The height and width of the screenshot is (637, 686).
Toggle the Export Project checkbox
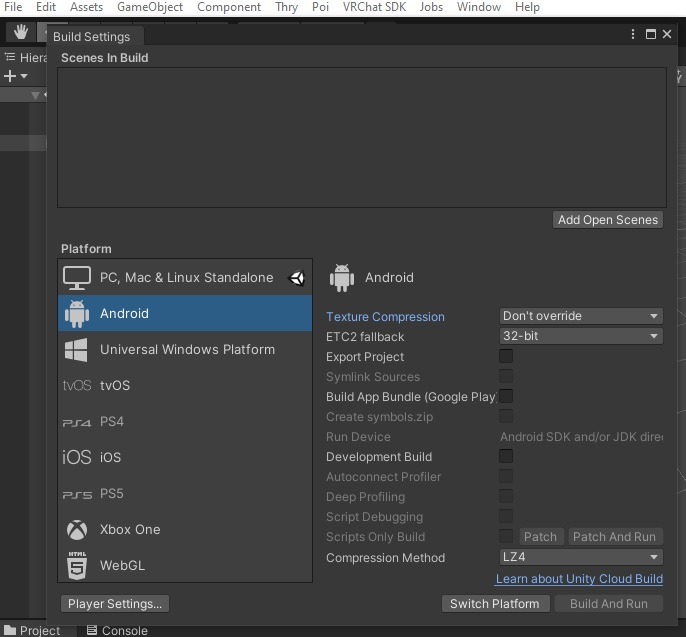506,356
